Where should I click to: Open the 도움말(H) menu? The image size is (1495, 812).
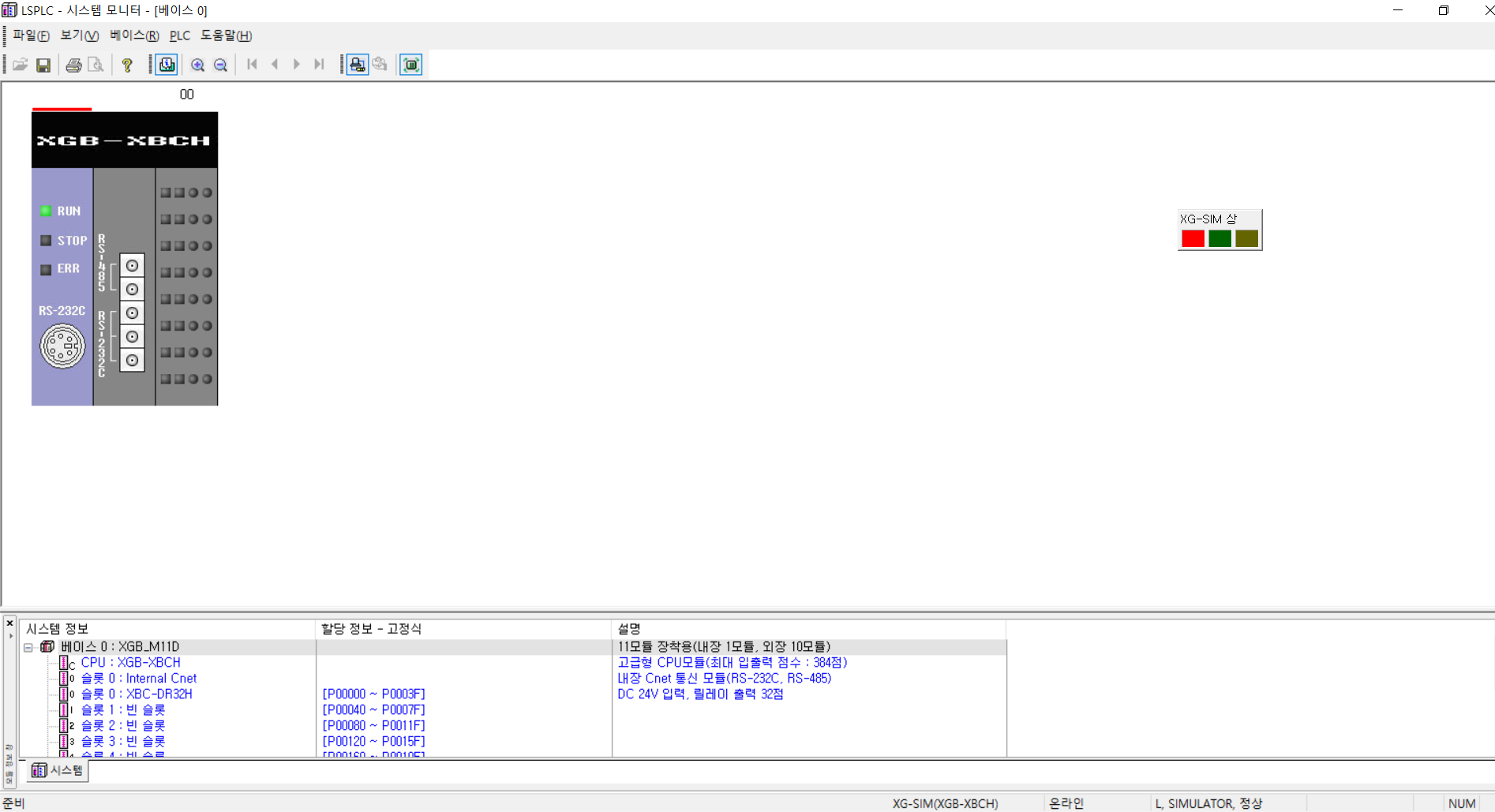pos(227,36)
